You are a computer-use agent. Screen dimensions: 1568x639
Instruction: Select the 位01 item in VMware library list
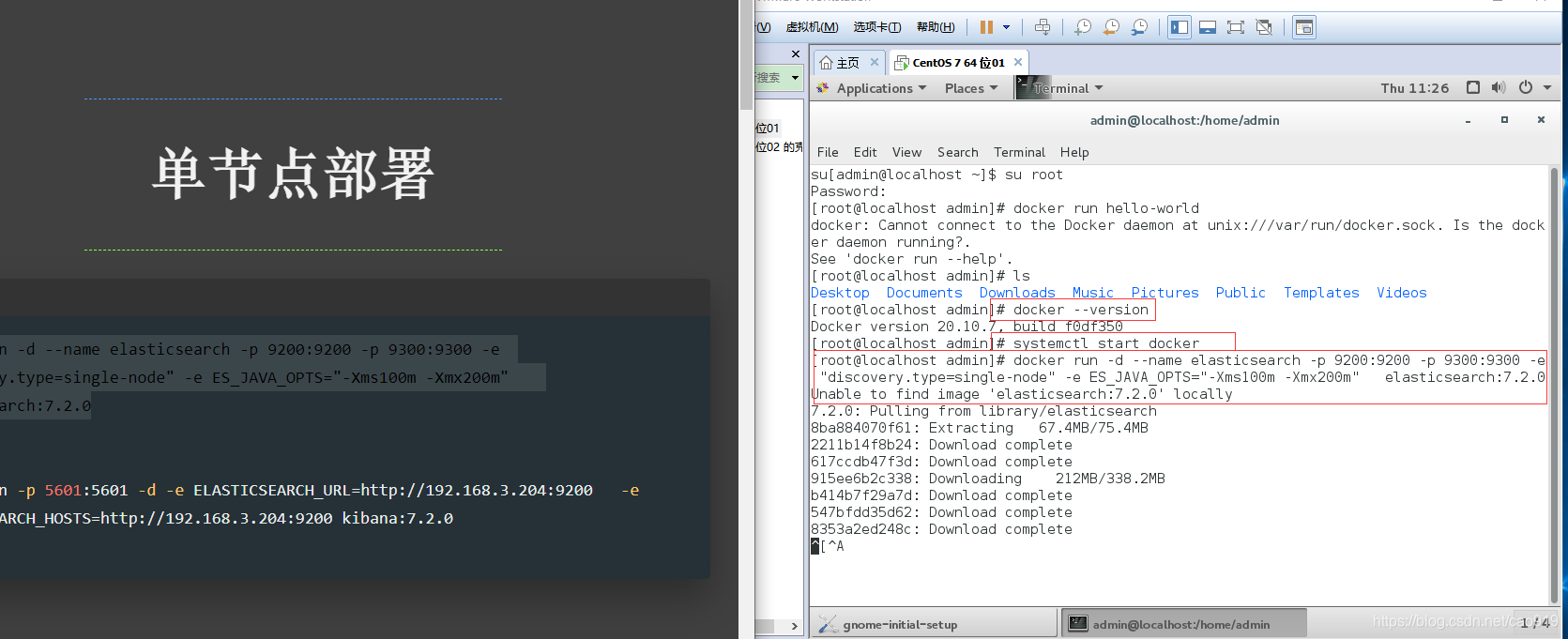point(768,128)
